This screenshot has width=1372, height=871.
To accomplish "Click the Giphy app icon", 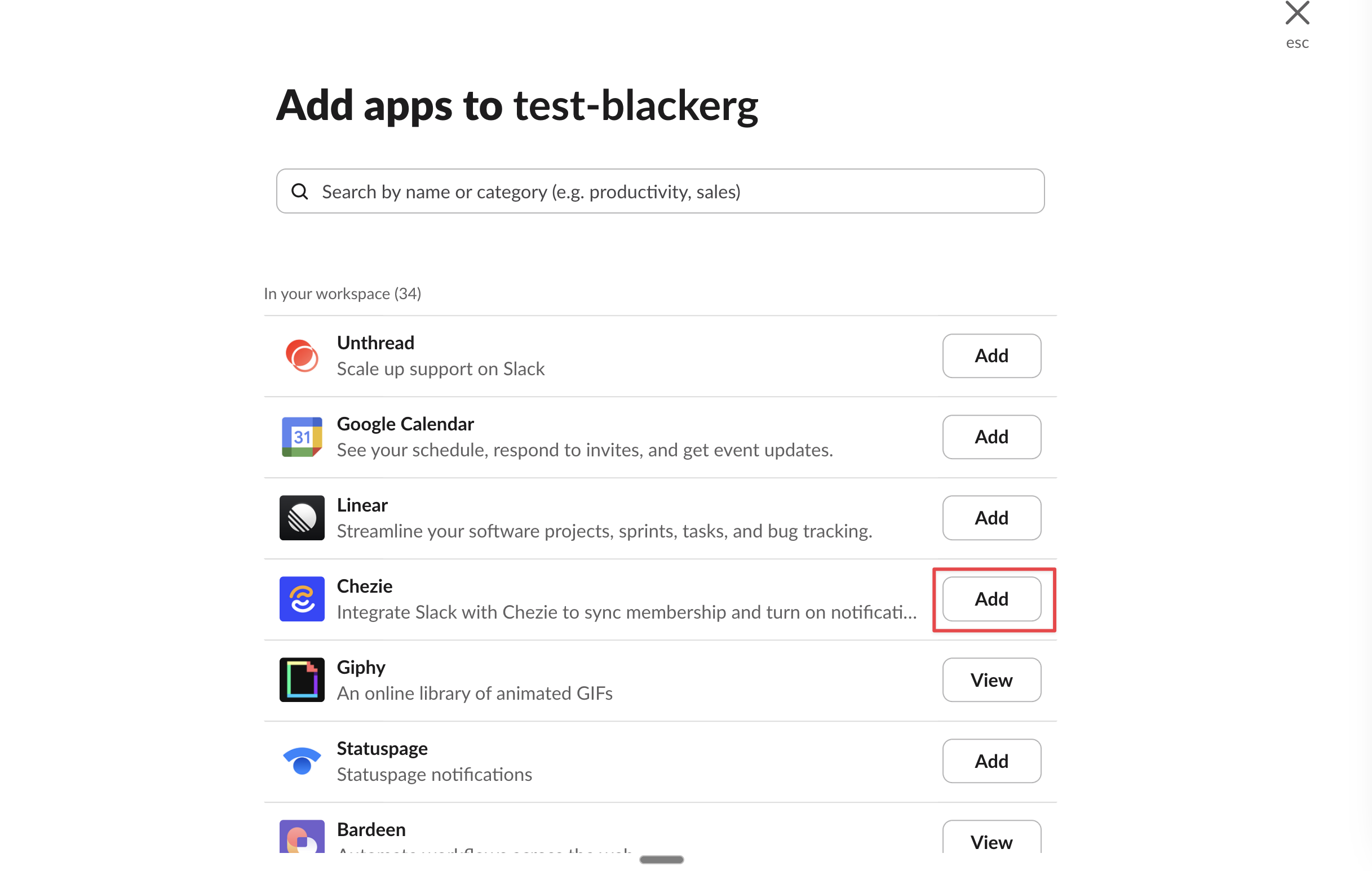I will tap(302, 679).
